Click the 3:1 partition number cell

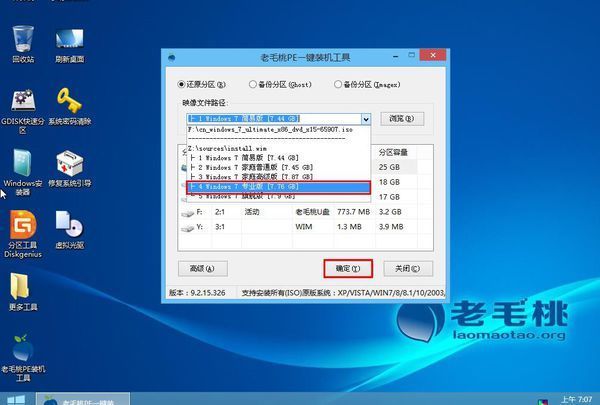(x=220, y=227)
